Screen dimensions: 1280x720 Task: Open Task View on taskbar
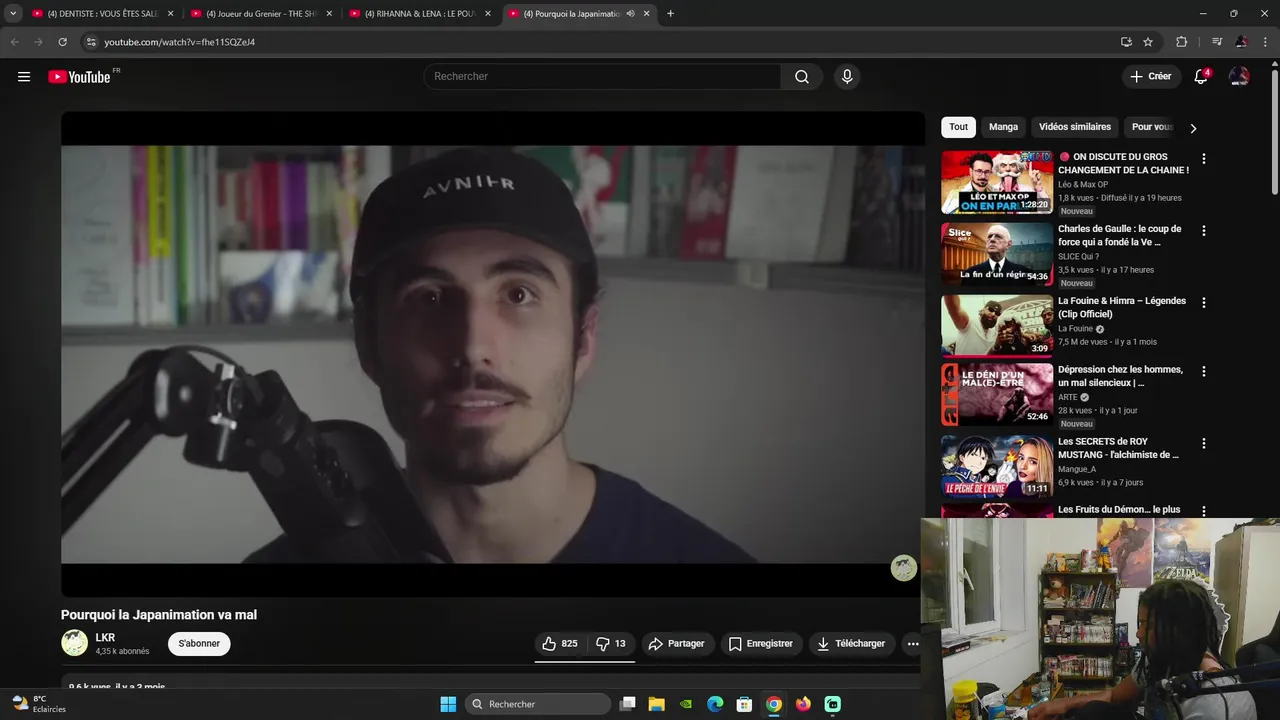click(x=627, y=704)
